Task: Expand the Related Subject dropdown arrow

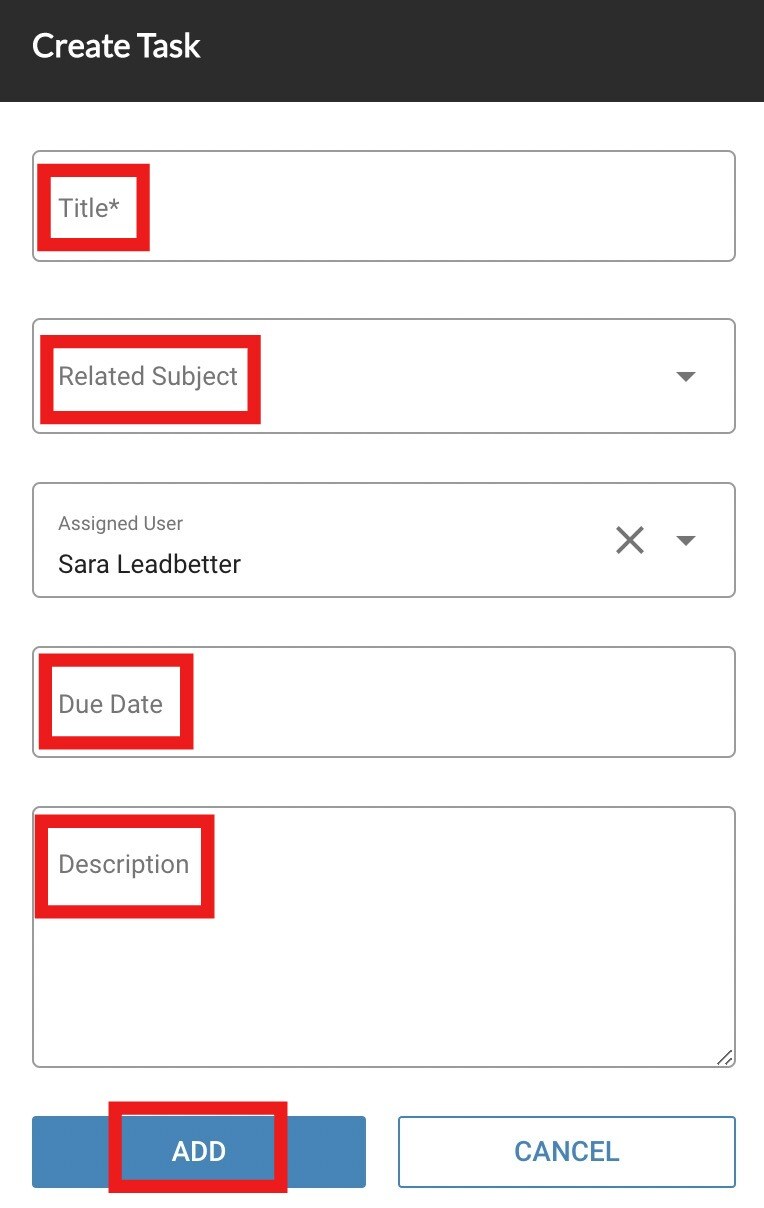Action: [686, 376]
